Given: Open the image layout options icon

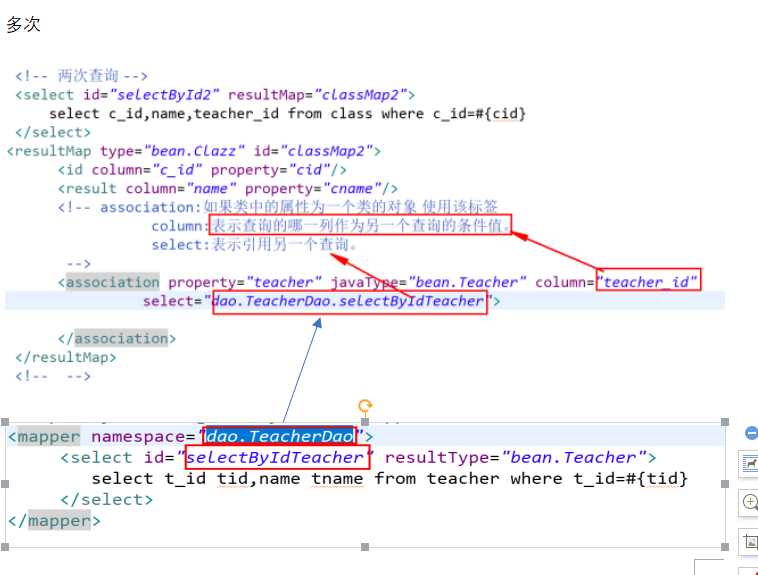Looking at the screenshot, I should tap(749, 464).
